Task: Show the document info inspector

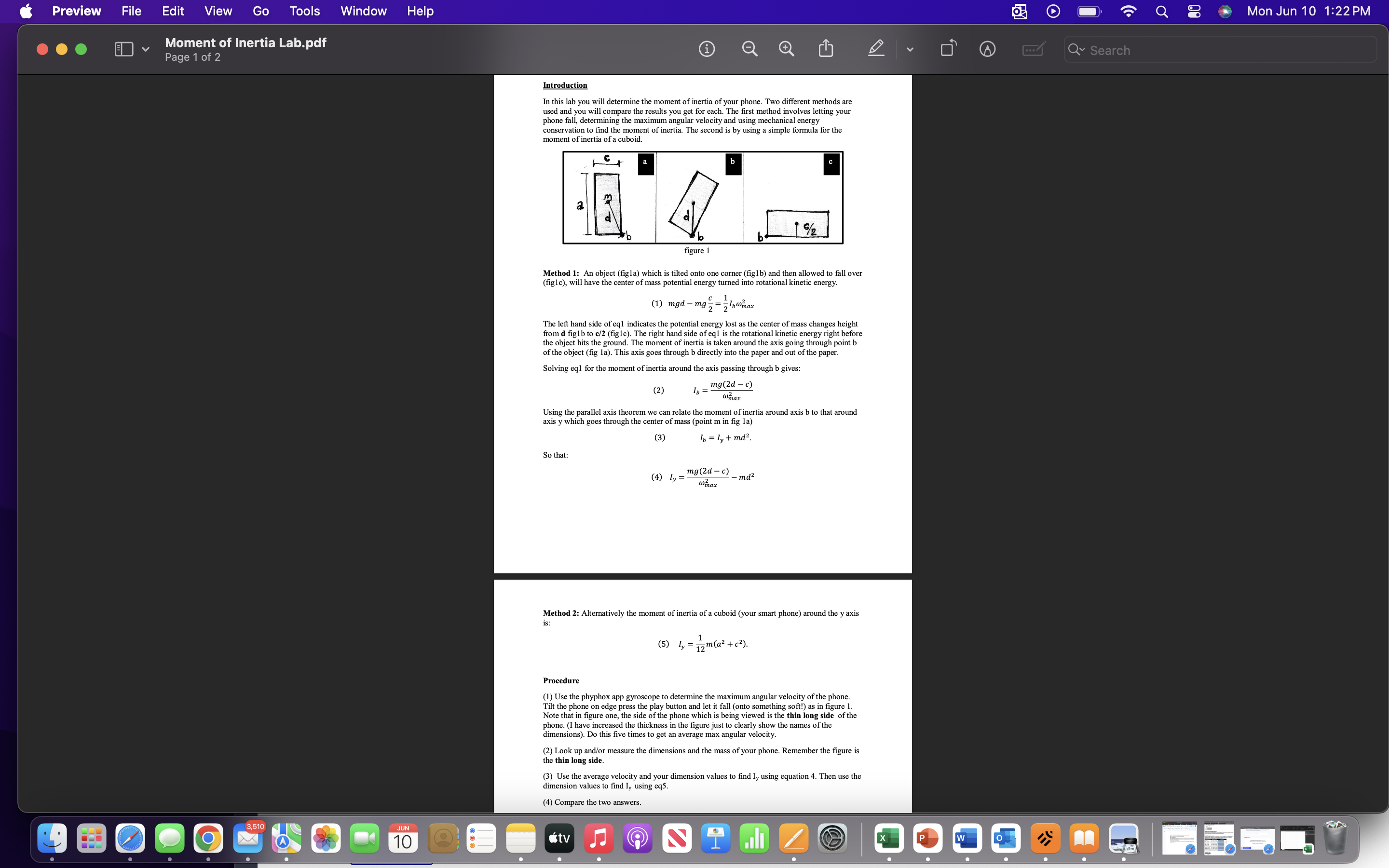Action: pyautogui.click(x=706, y=49)
